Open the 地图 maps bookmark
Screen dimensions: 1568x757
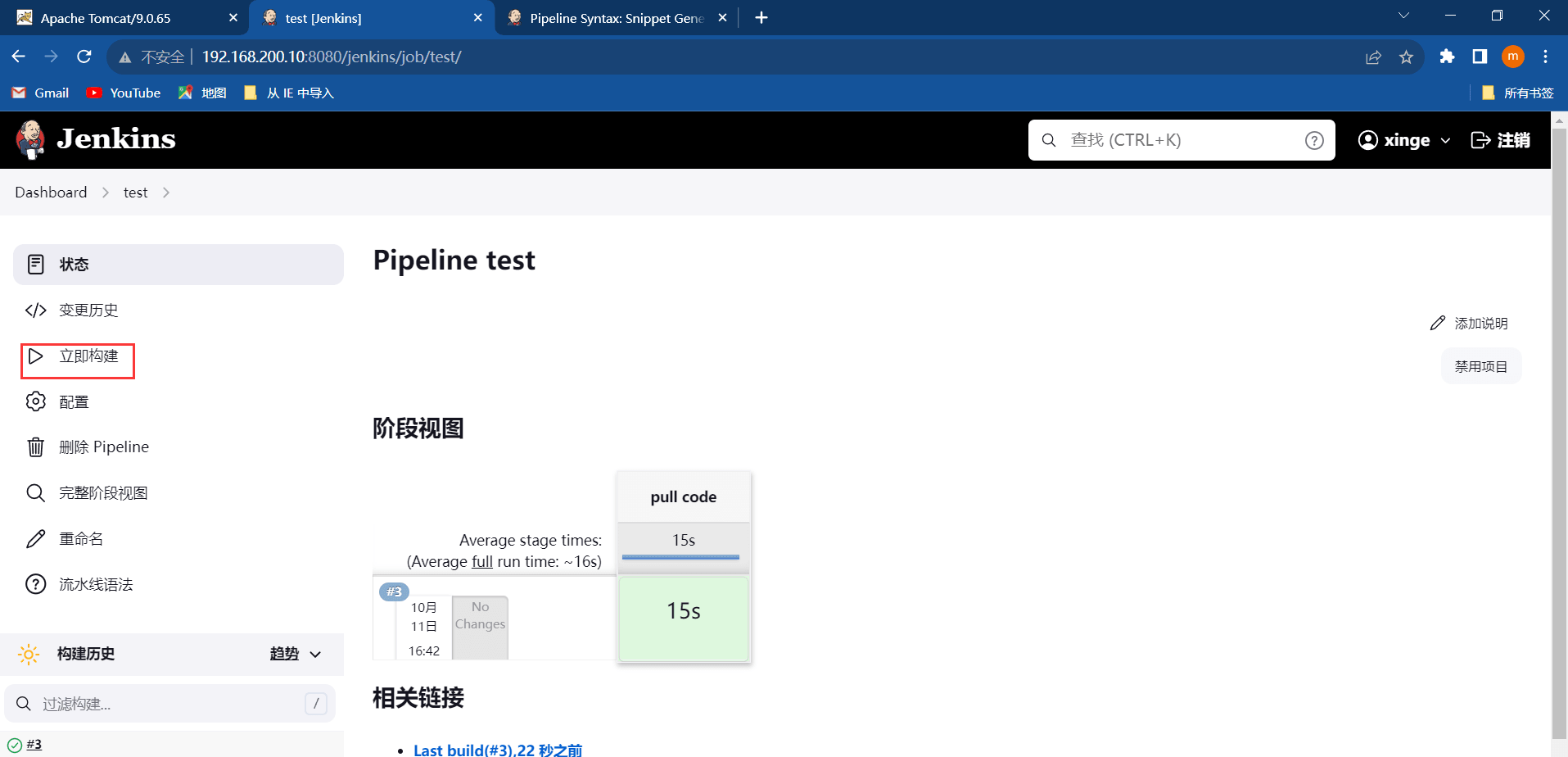point(202,93)
